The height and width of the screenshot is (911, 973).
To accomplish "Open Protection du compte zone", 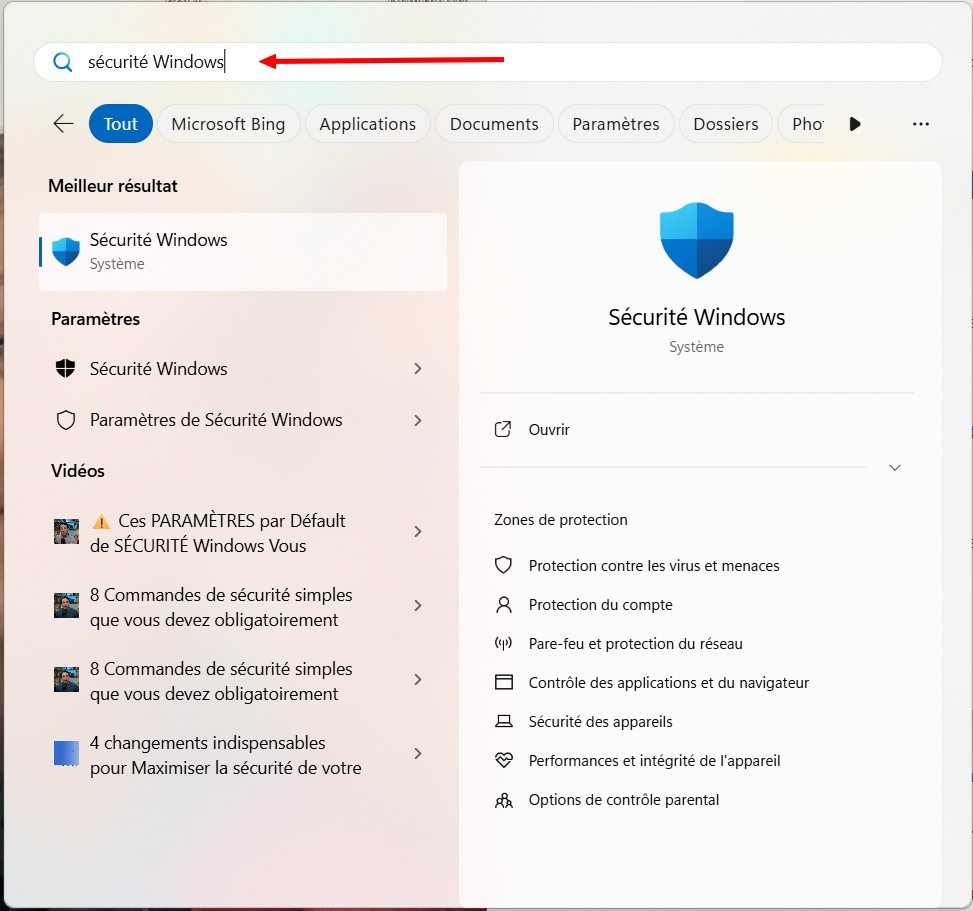I will tap(600, 605).
